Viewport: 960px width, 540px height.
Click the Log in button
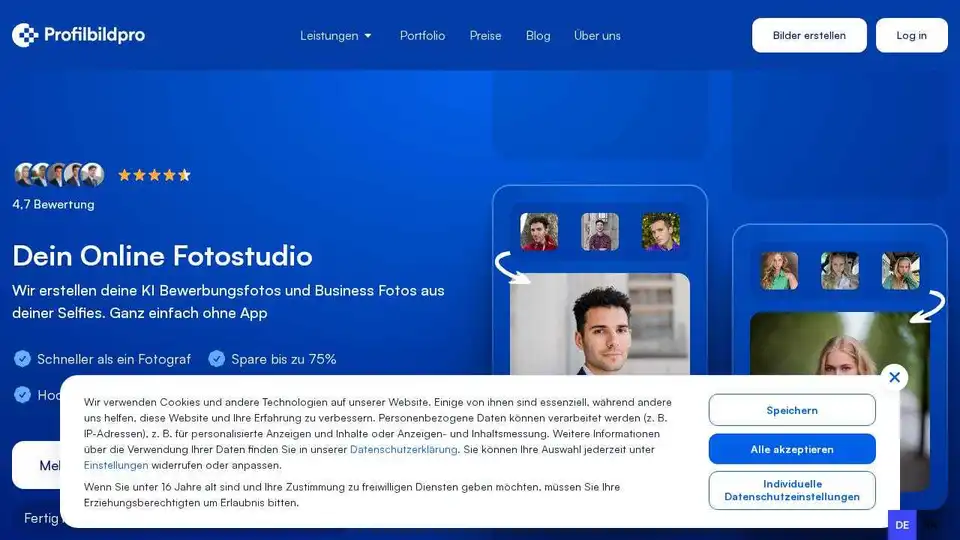912,36
